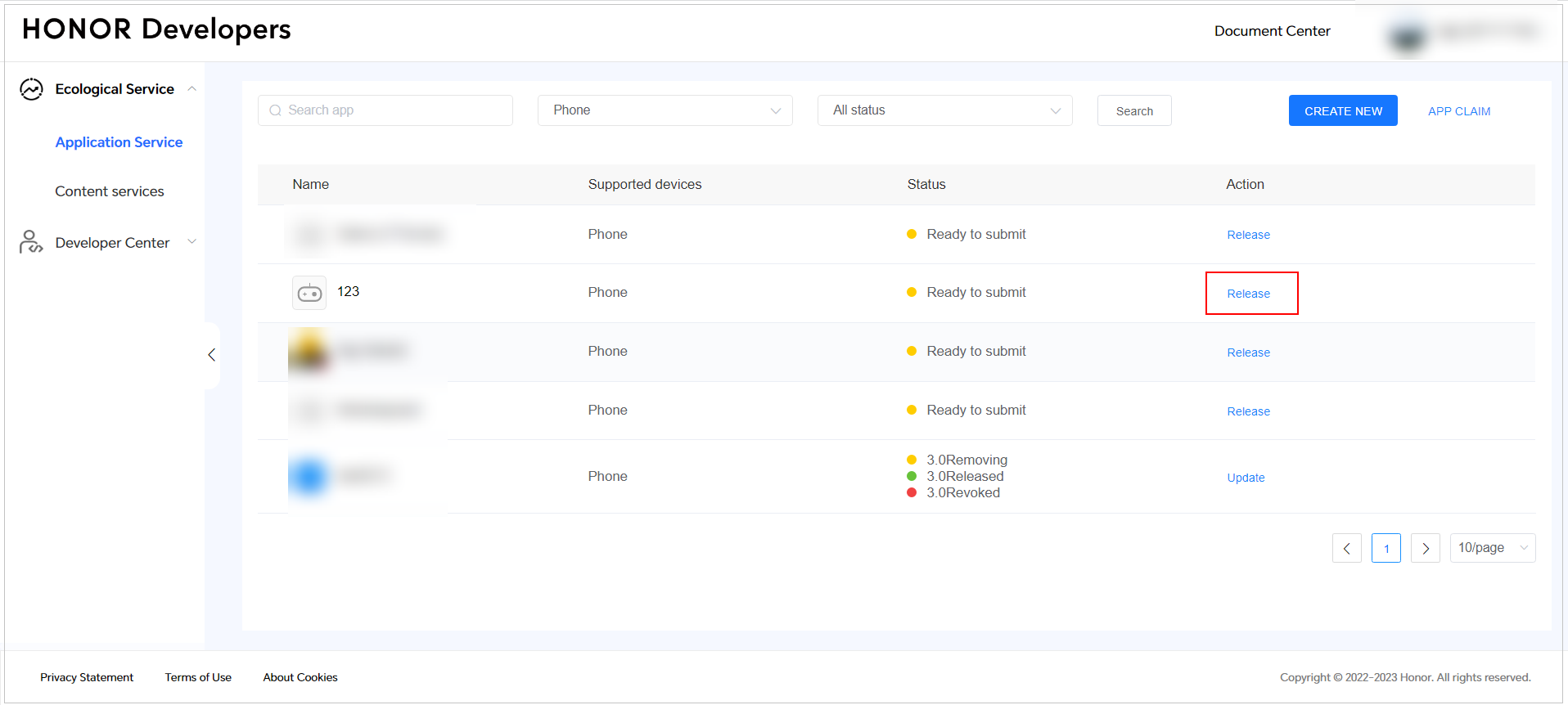The image size is (1568, 705).
Task: Click the CREATE NEW button
Action: tap(1342, 111)
